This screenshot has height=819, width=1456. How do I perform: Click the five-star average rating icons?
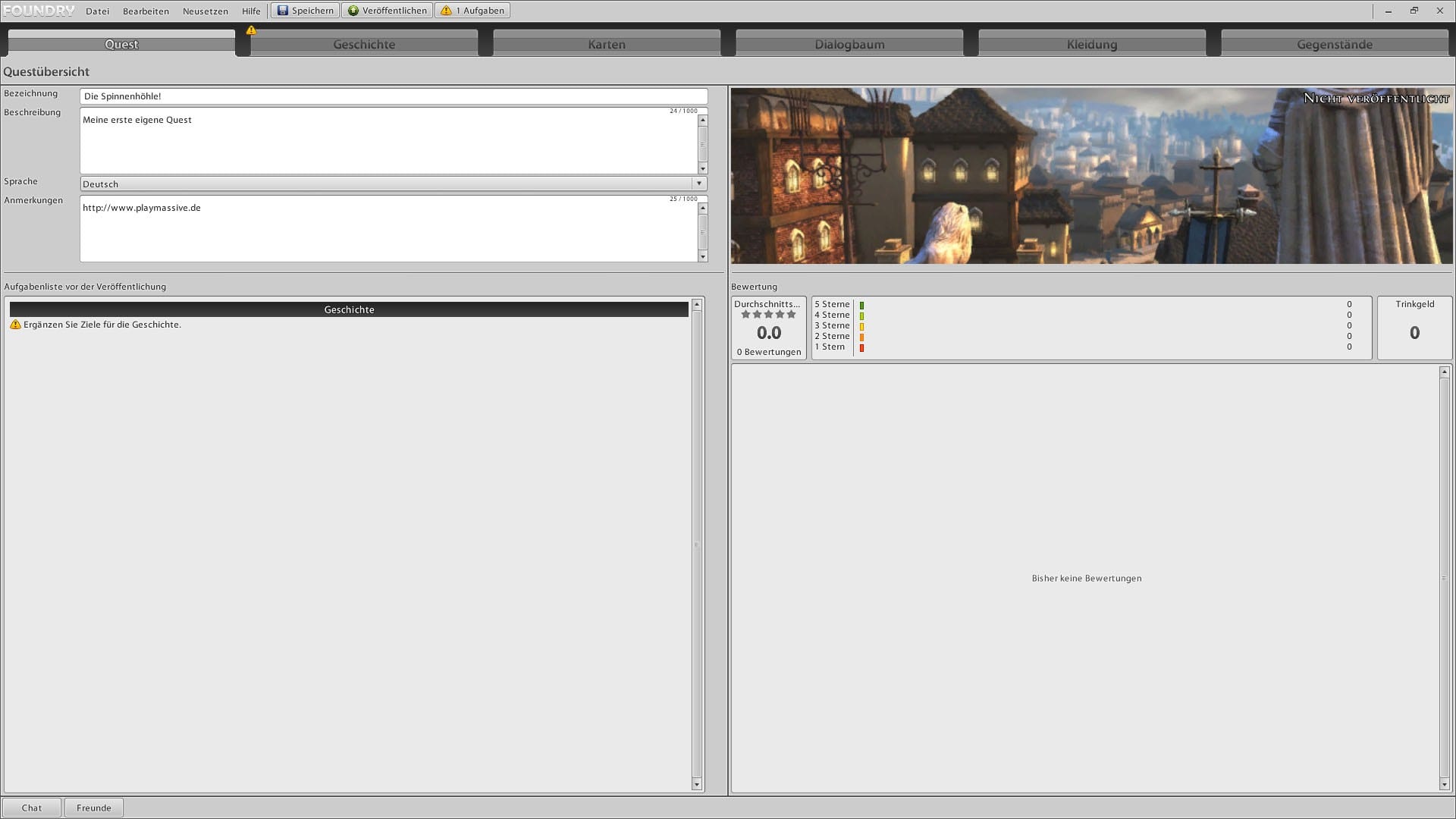pyautogui.click(x=768, y=315)
